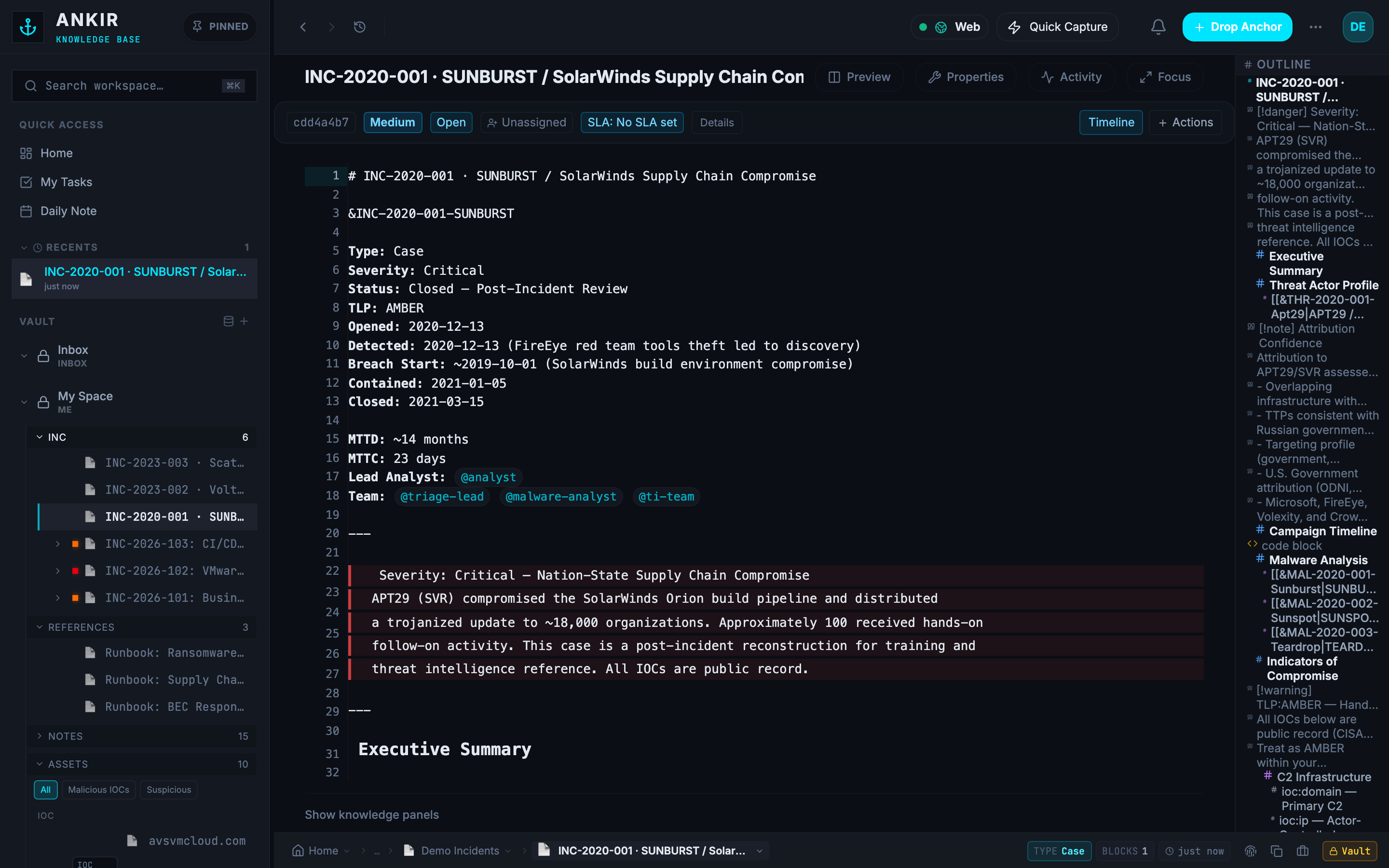Collapse the INC folder
This screenshot has width=1389, height=868.
(x=39, y=437)
